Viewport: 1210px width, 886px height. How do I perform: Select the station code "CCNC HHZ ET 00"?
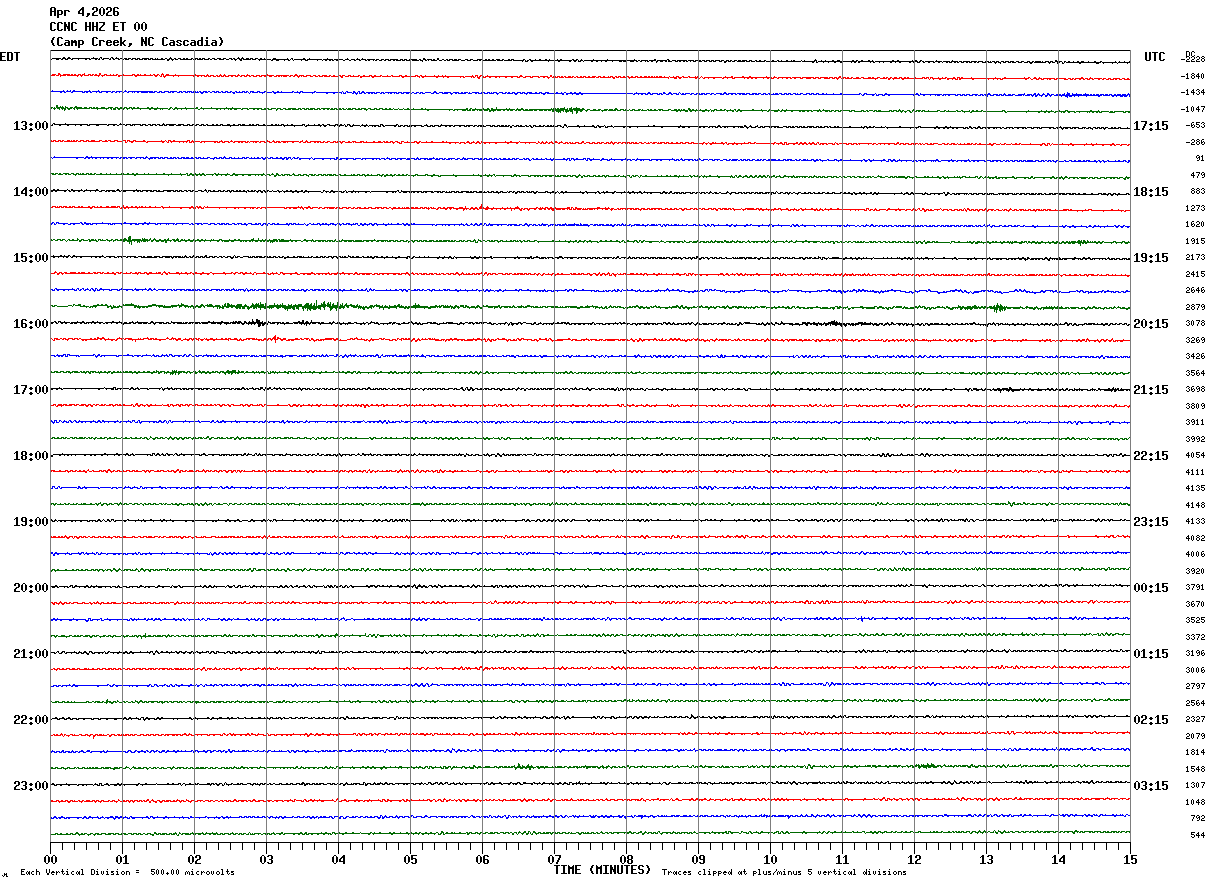(99, 27)
